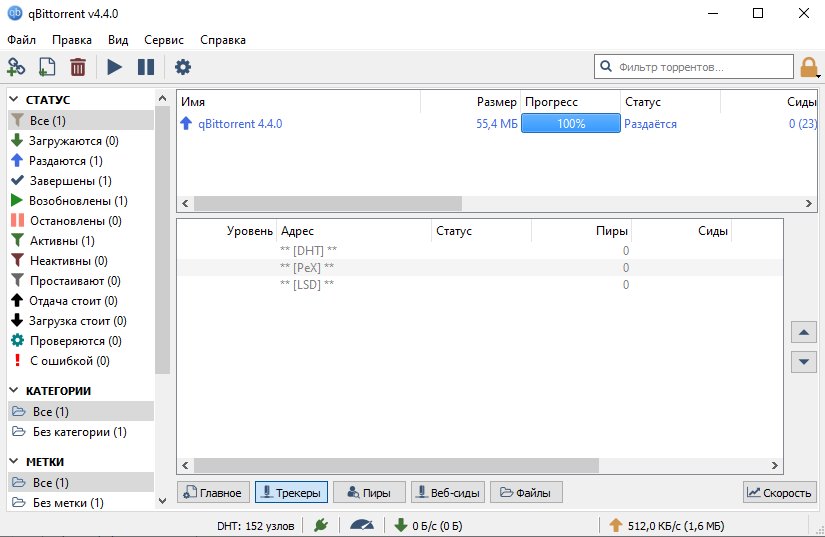Select the Раздаются status filter
This screenshot has height=537, width=825.
click(65, 161)
